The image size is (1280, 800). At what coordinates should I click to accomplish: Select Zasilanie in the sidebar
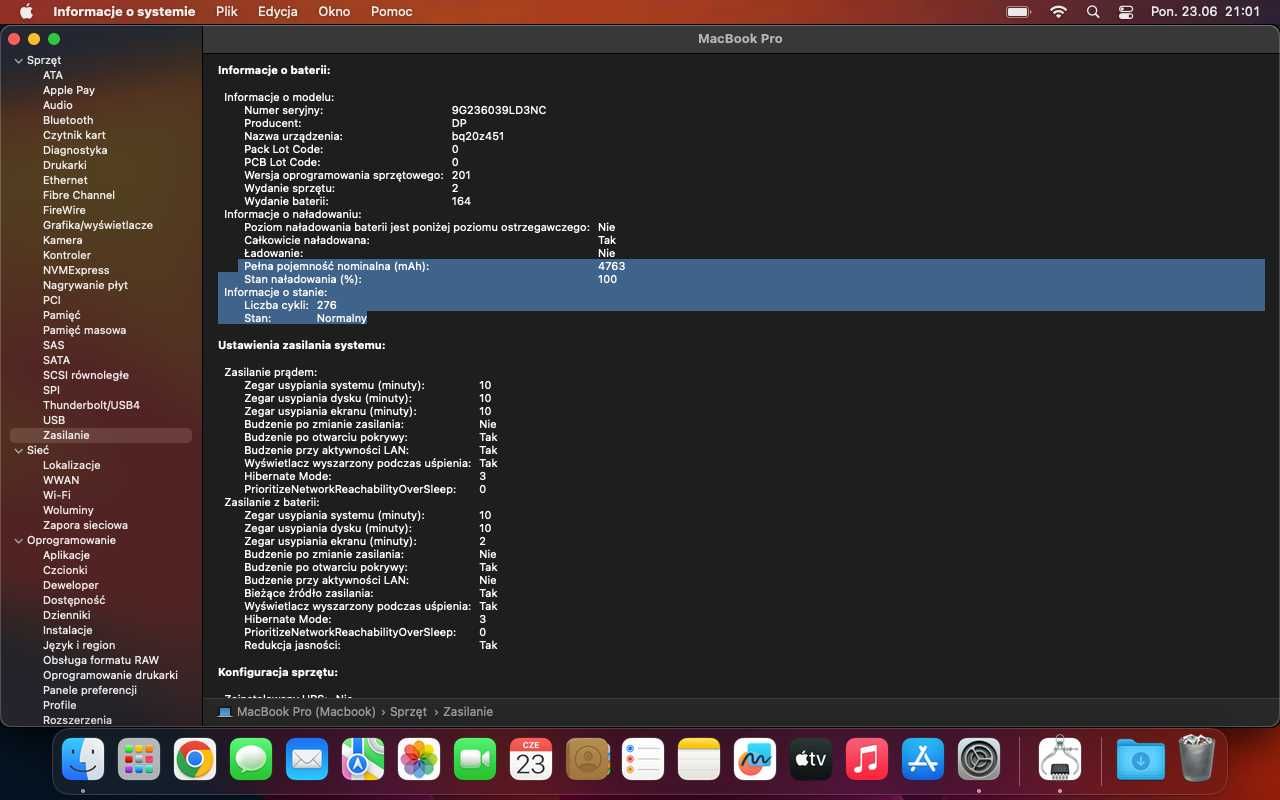click(x=100, y=435)
